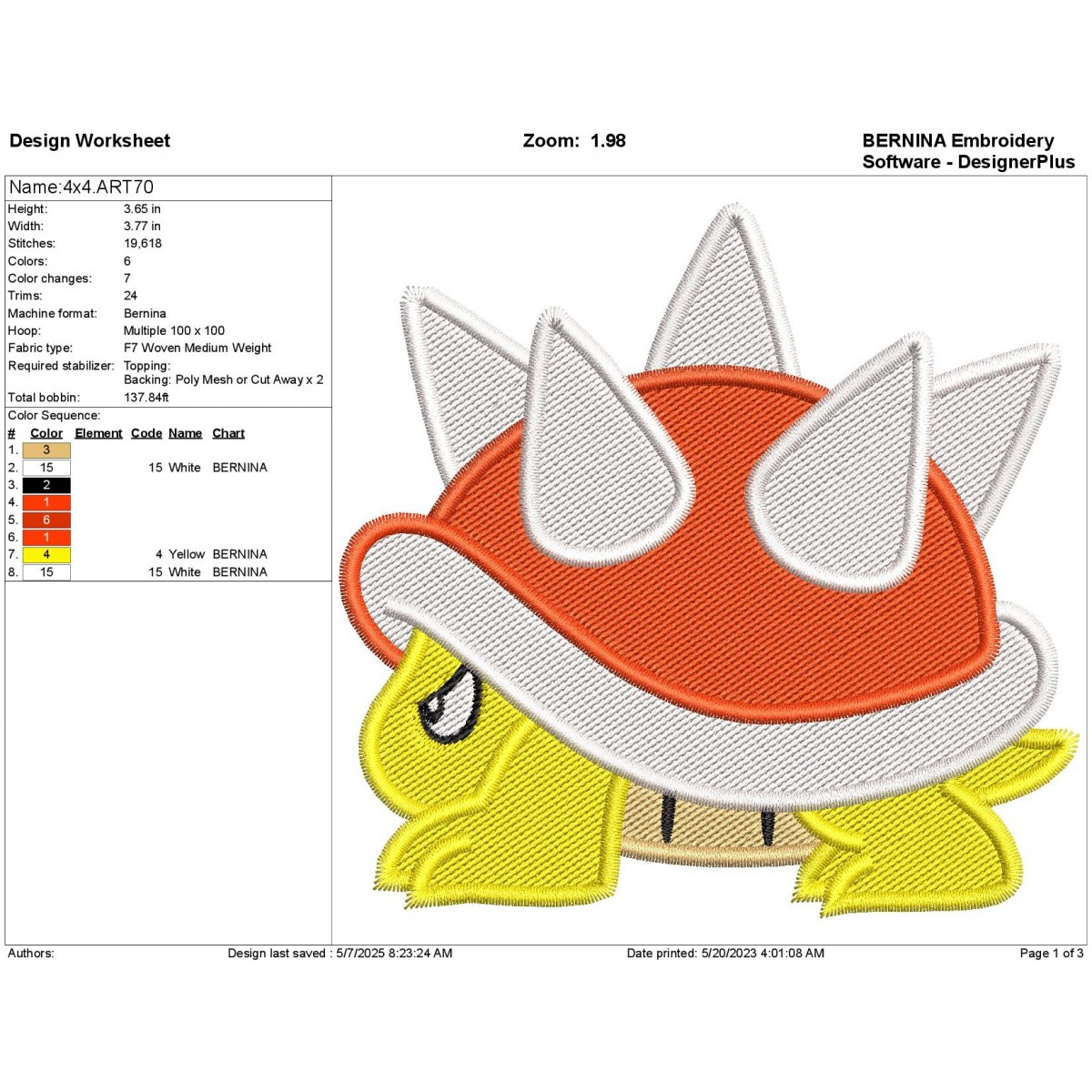Select the hoop value "Multiple 100 x 100"
1092x1092 pixels.
coord(174,330)
